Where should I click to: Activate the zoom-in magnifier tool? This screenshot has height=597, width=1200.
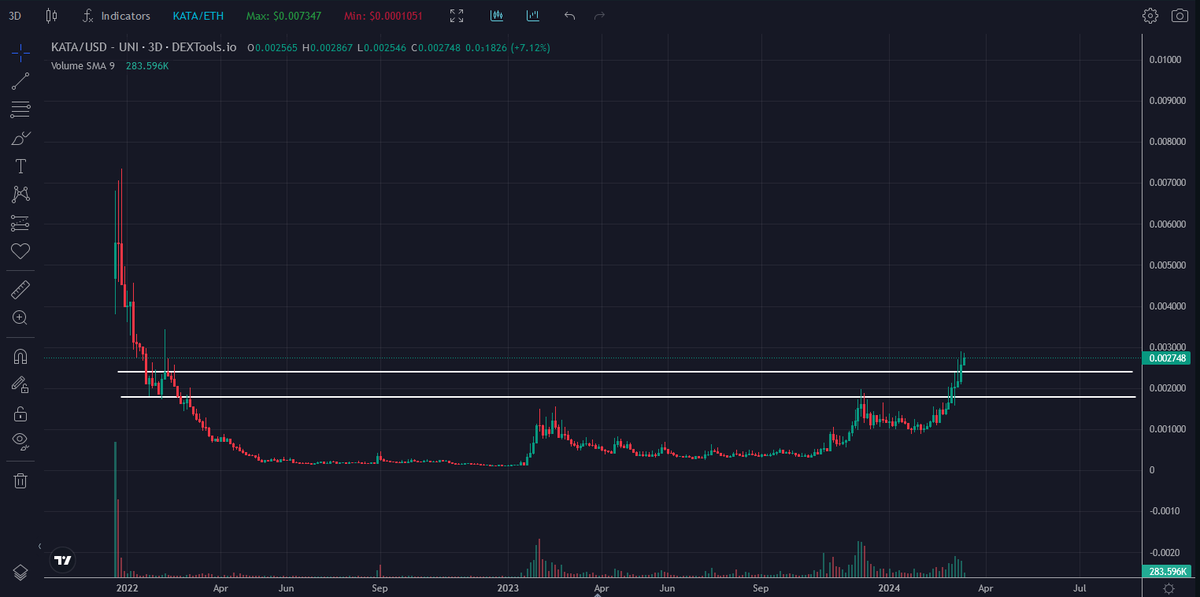[20, 318]
